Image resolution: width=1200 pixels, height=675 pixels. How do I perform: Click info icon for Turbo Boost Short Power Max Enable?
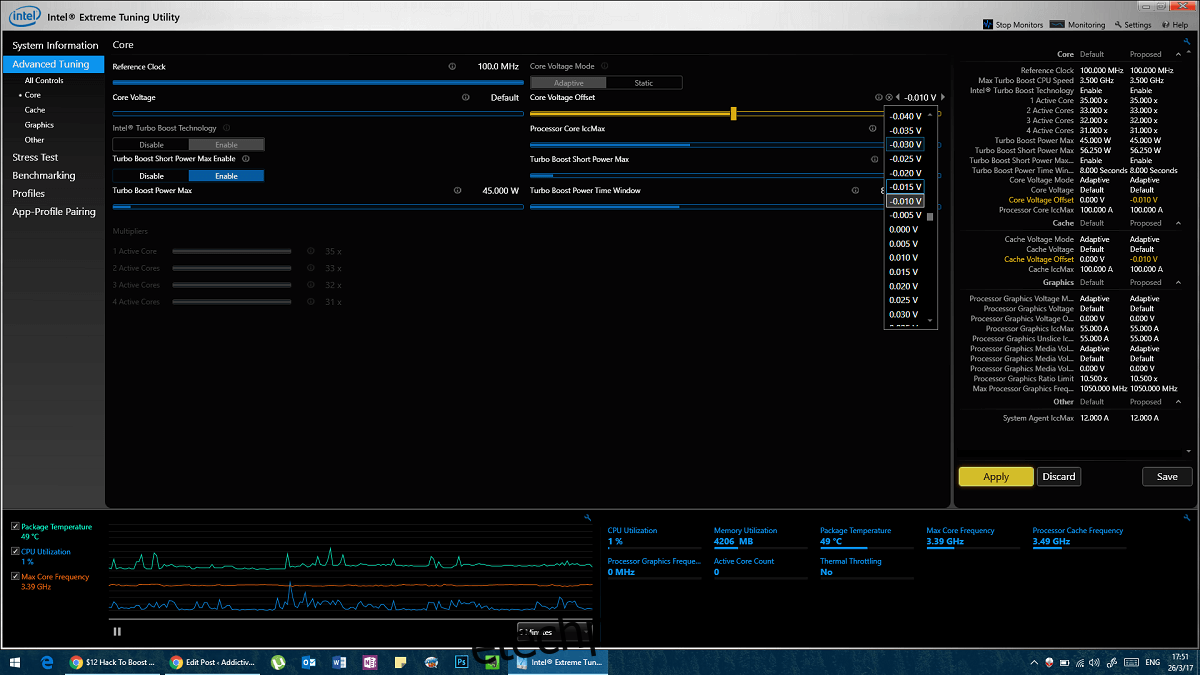(246, 158)
